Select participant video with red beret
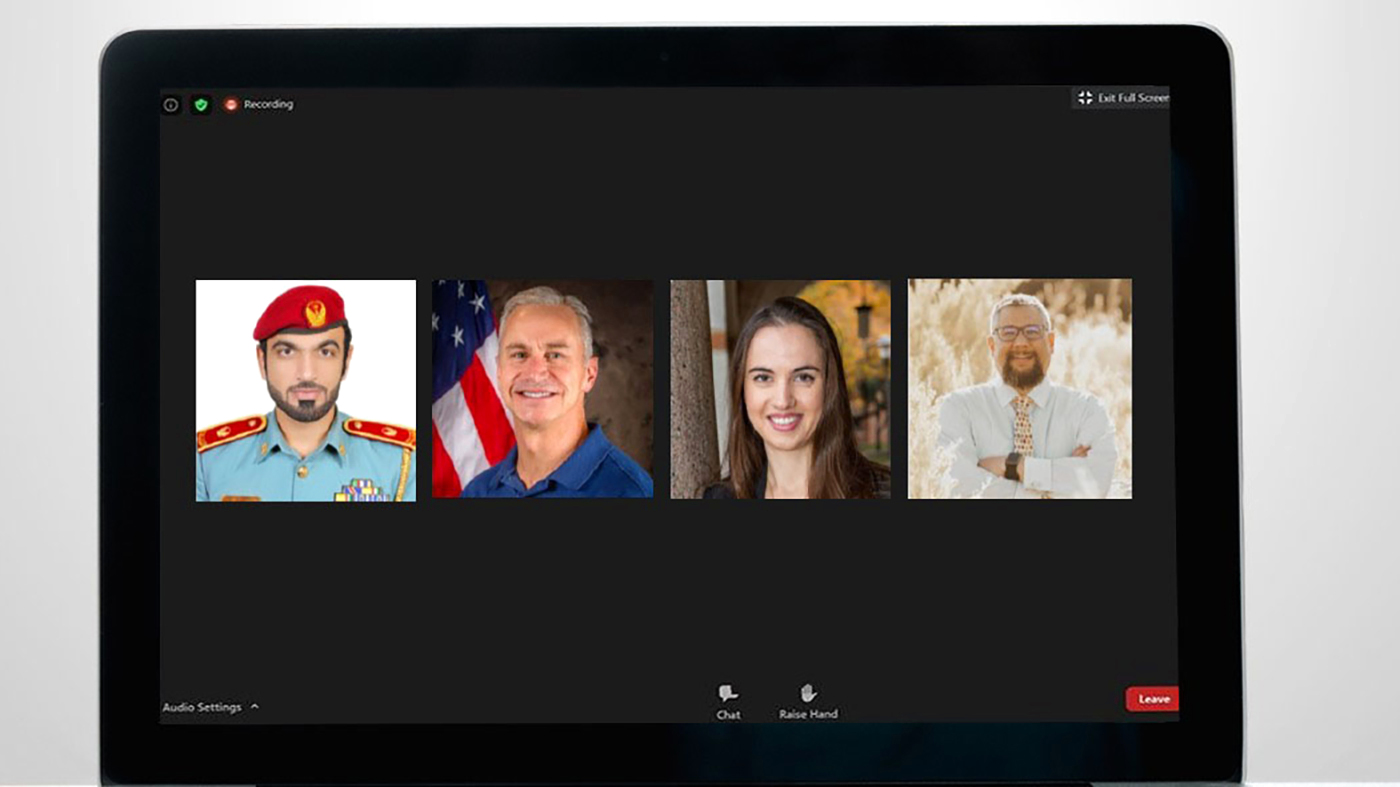This screenshot has height=787, width=1400. (306, 390)
